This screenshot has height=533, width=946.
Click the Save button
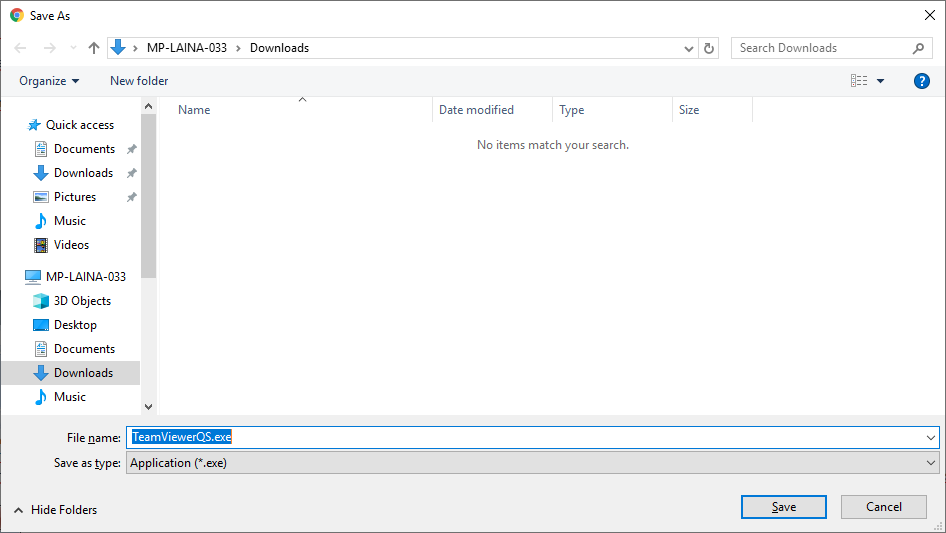pyautogui.click(x=784, y=507)
